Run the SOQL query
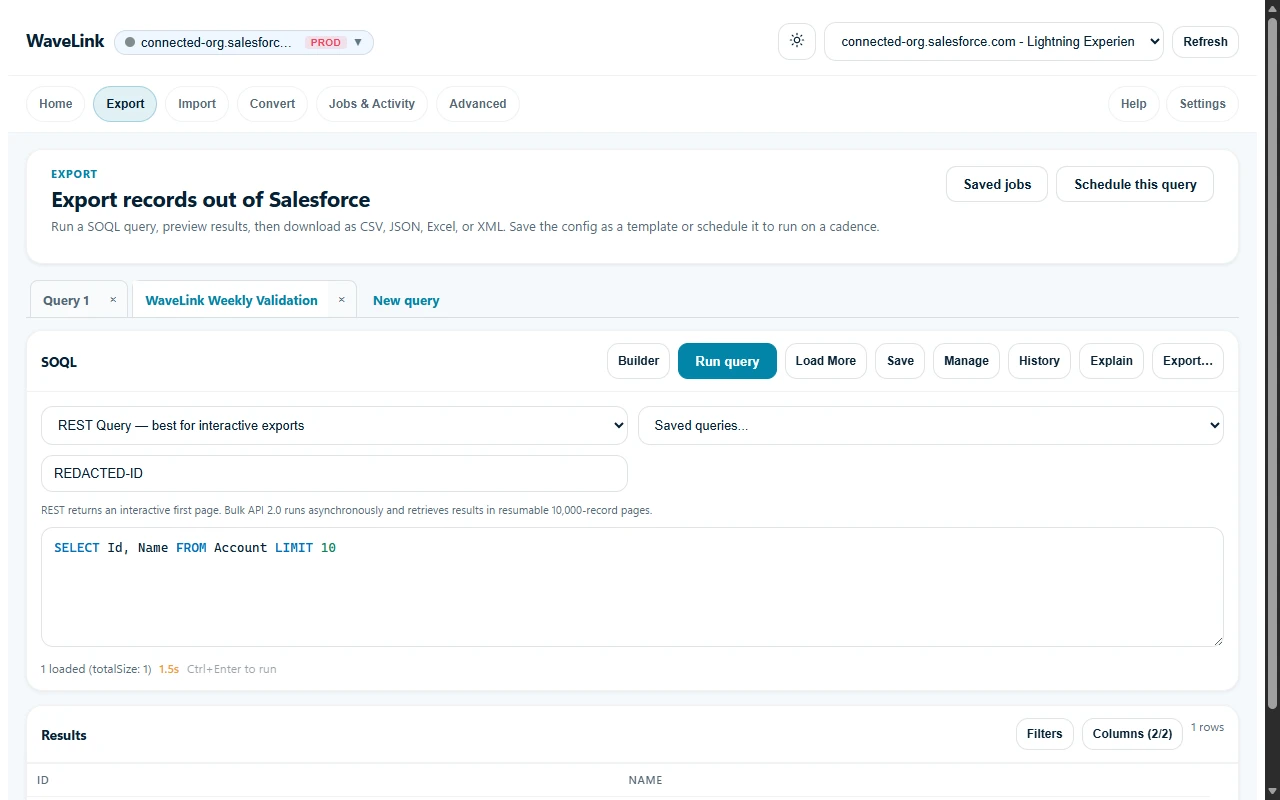This screenshot has height=800, width=1280. click(727, 361)
